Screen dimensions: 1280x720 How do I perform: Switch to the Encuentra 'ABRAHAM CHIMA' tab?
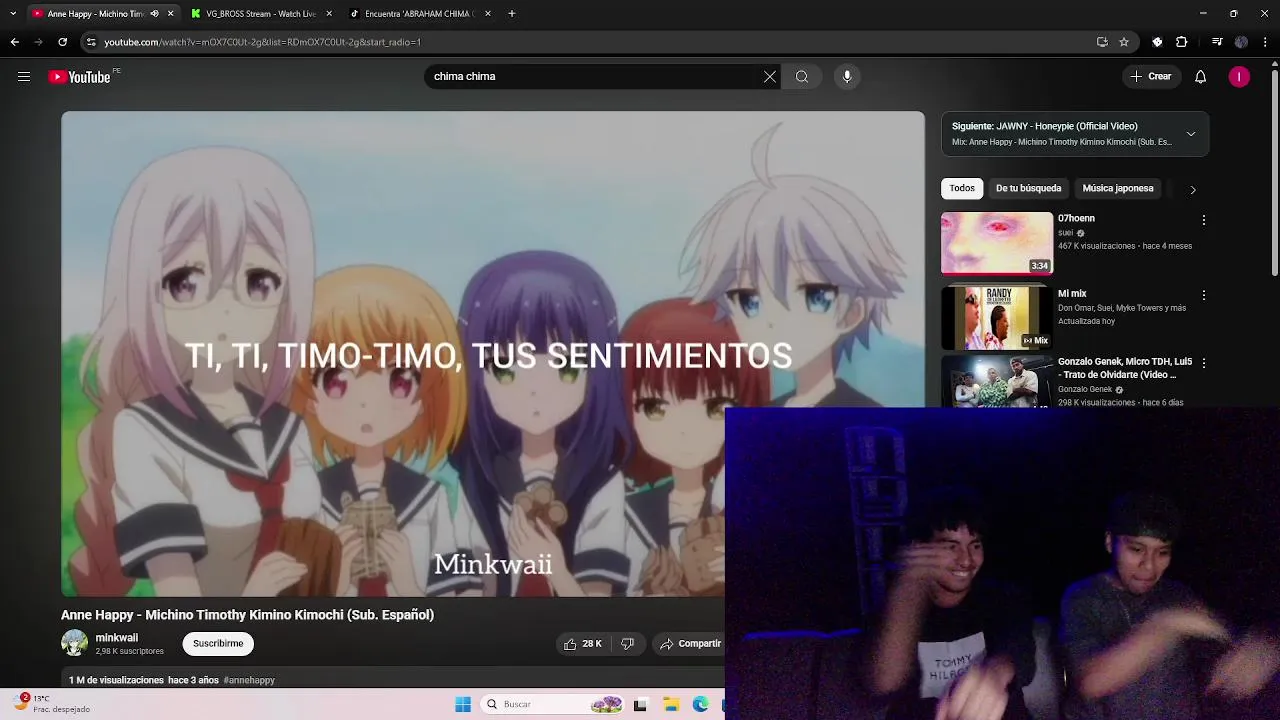419,14
